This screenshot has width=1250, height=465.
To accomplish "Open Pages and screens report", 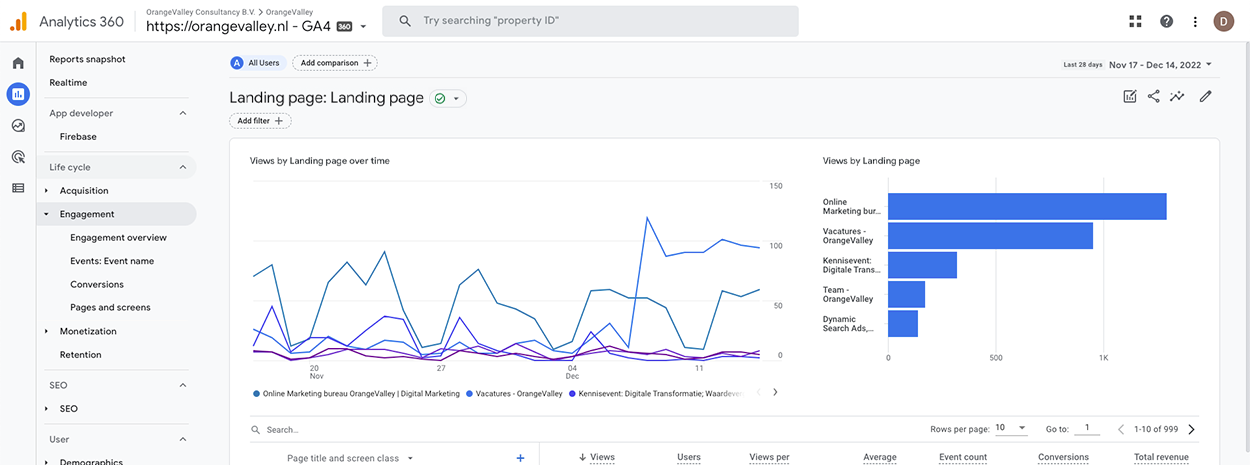I will tap(110, 307).
